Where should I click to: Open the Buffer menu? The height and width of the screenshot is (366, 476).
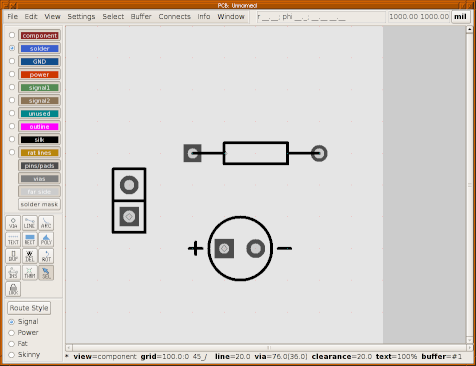[x=141, y=17]
